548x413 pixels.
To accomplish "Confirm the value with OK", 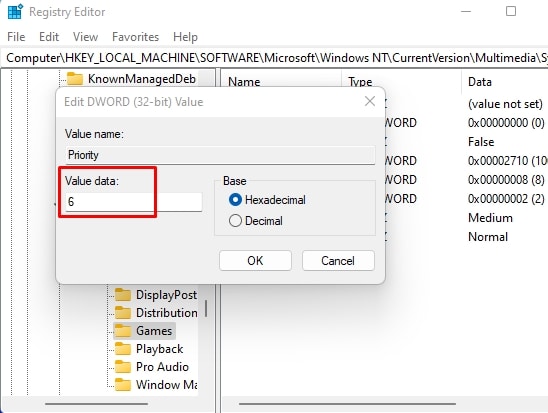I will [255, 261].
